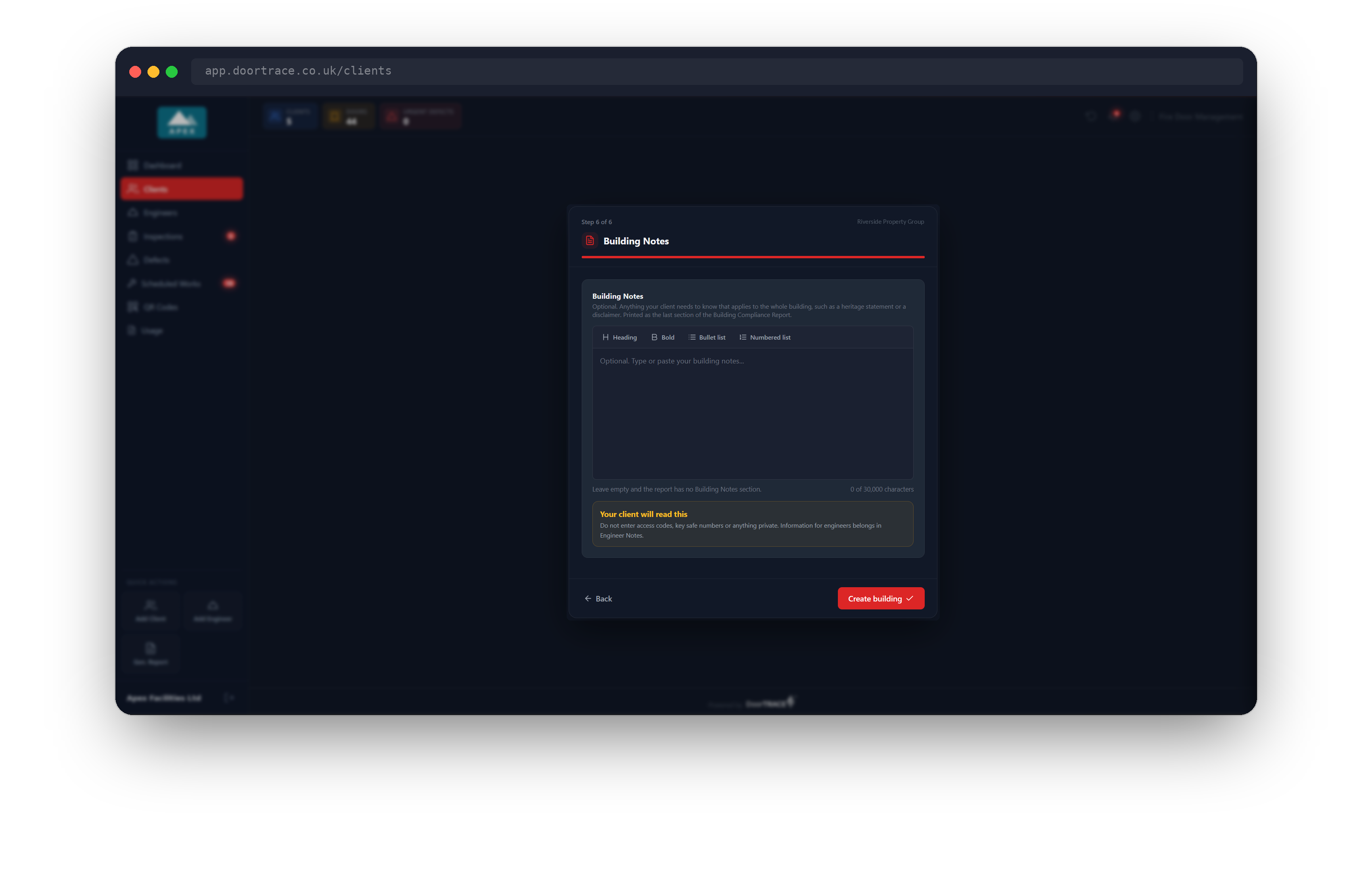Image resolution: width=1372 pixels, height=880 pixels.
Task: Click the 'Building Notes' modal title
Action: (x=636, y=241)
